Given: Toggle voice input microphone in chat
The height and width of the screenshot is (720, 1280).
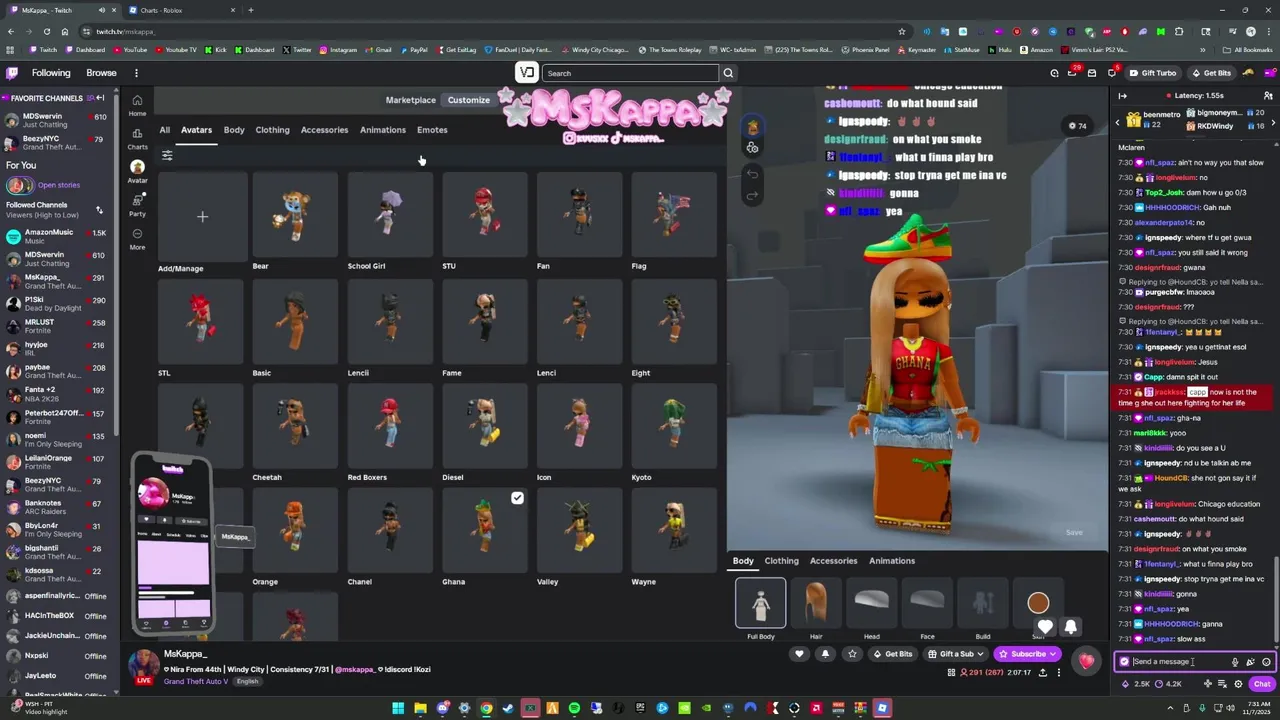Looking at the screenshot, I should point(1235,662).
